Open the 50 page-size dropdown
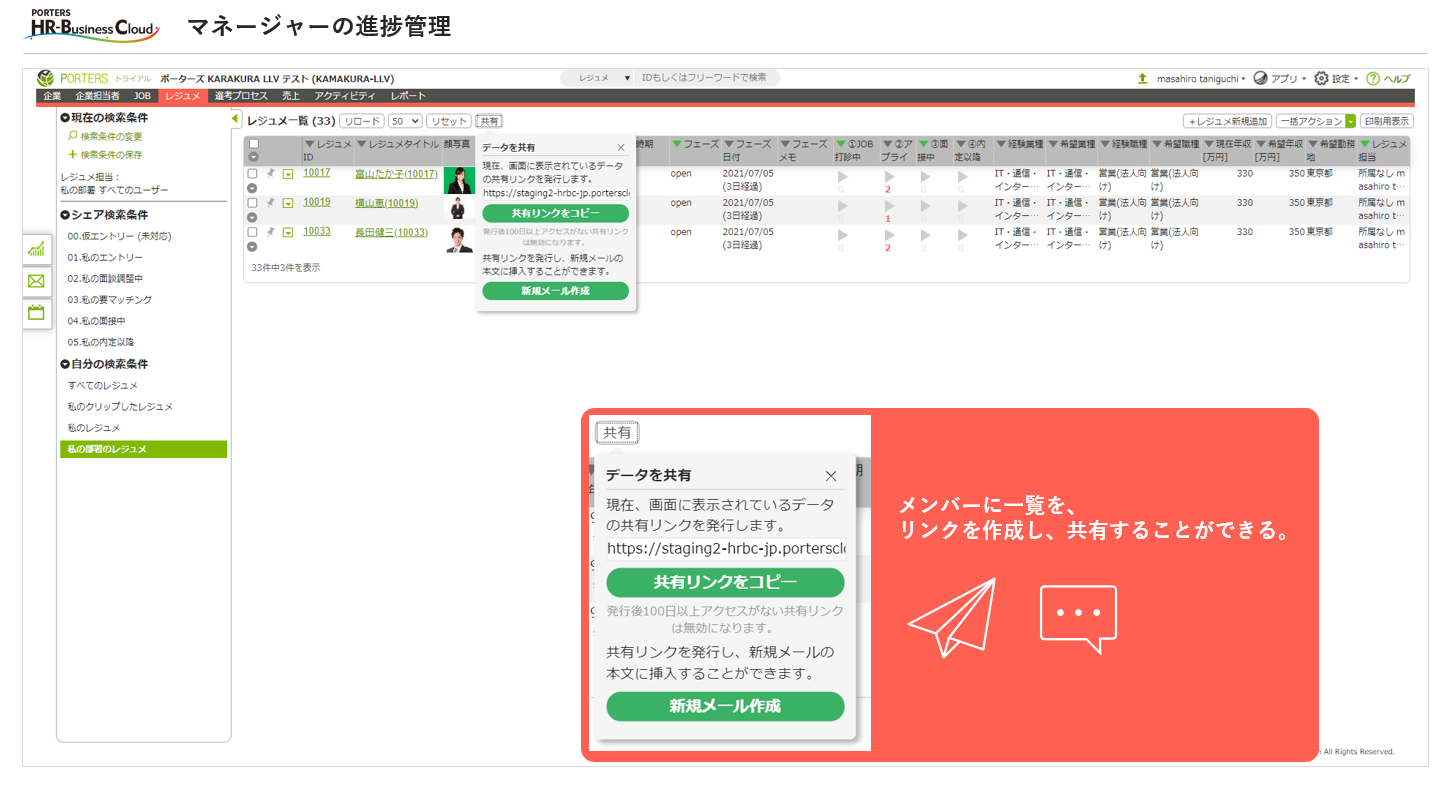Image resolution: width=1448 pixels, height=811 pixels. click(405, 121)
